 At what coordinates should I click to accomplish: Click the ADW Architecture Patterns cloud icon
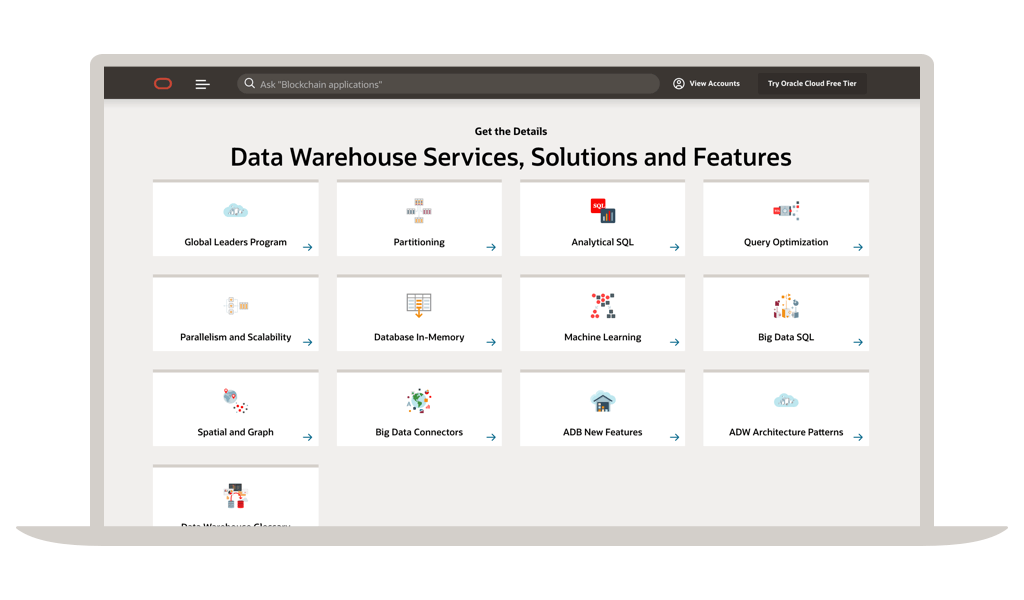coord(786,400)
